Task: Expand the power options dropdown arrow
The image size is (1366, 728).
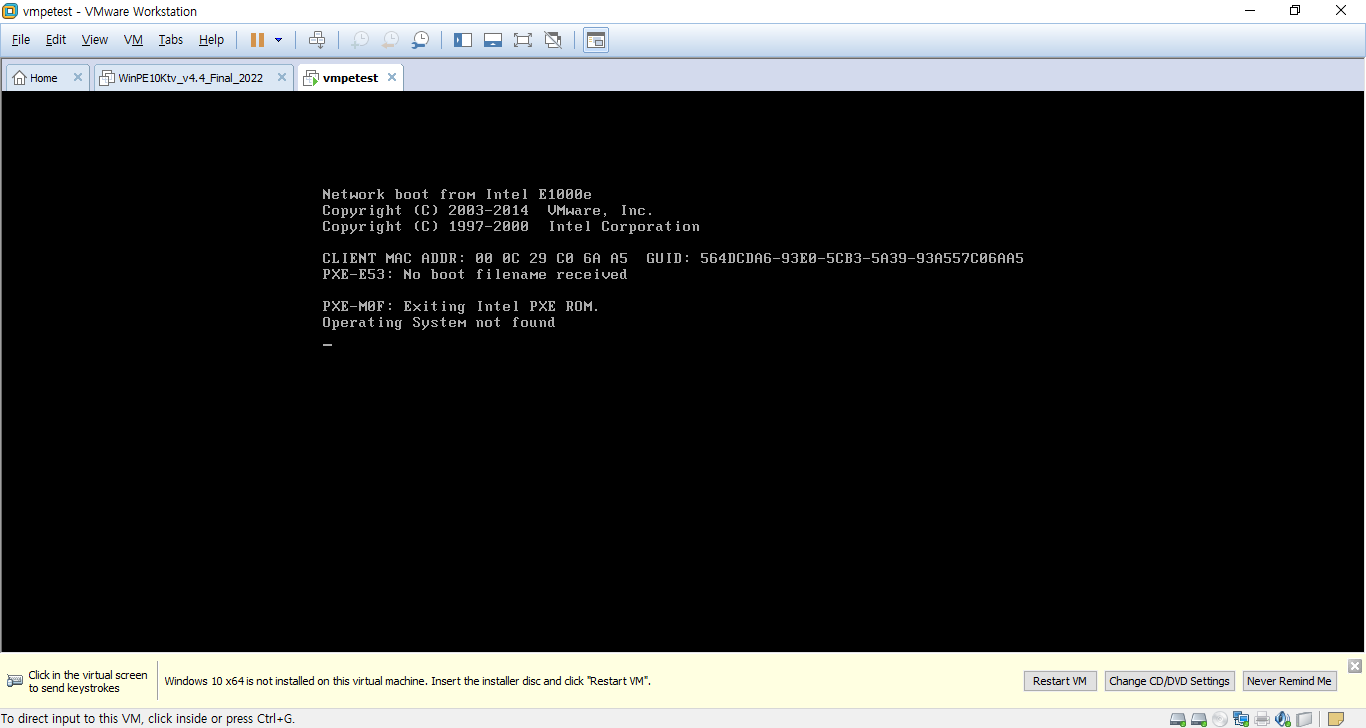Action: [278, 40]
